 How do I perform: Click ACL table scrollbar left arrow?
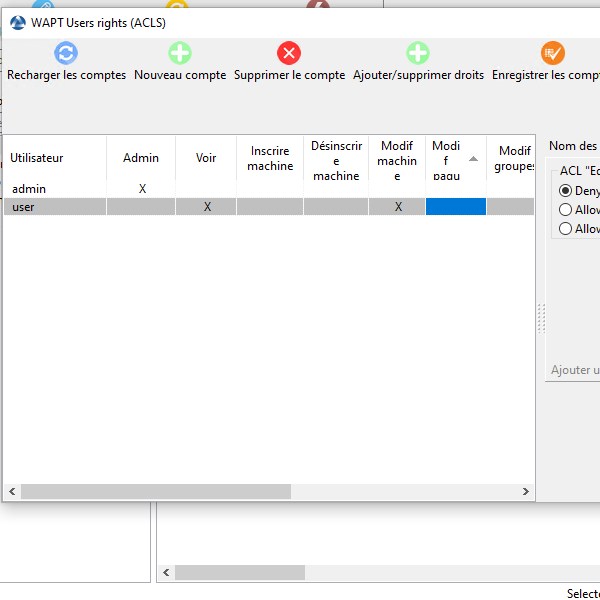tap(12, 491)
